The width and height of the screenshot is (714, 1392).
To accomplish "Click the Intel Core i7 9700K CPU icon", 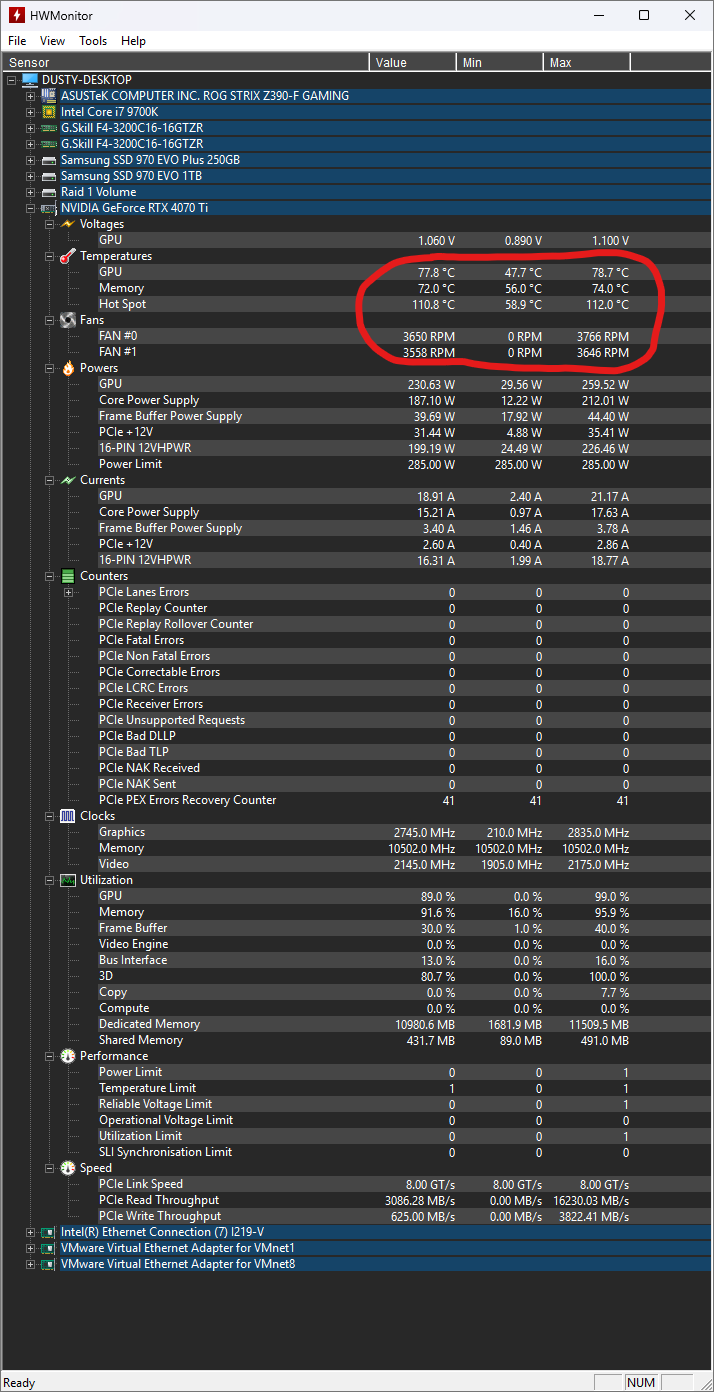I will pyautogui.click(x=49, y=112).
